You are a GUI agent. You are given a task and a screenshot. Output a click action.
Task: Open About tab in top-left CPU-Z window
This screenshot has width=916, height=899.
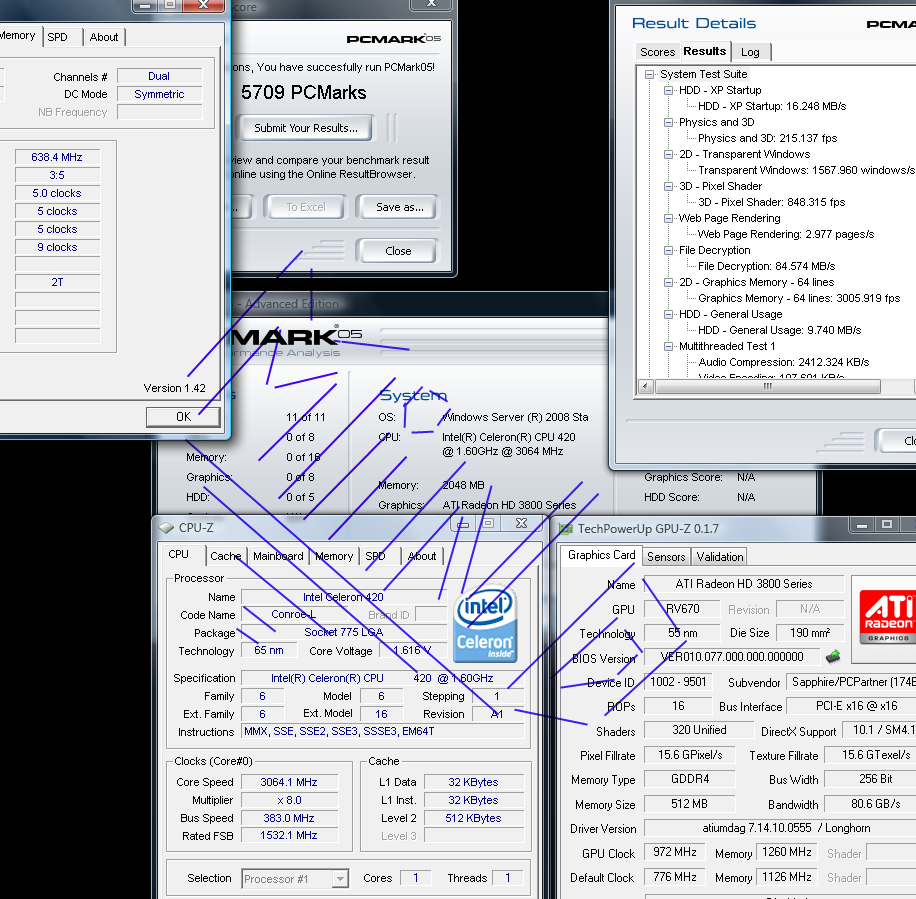104,37
